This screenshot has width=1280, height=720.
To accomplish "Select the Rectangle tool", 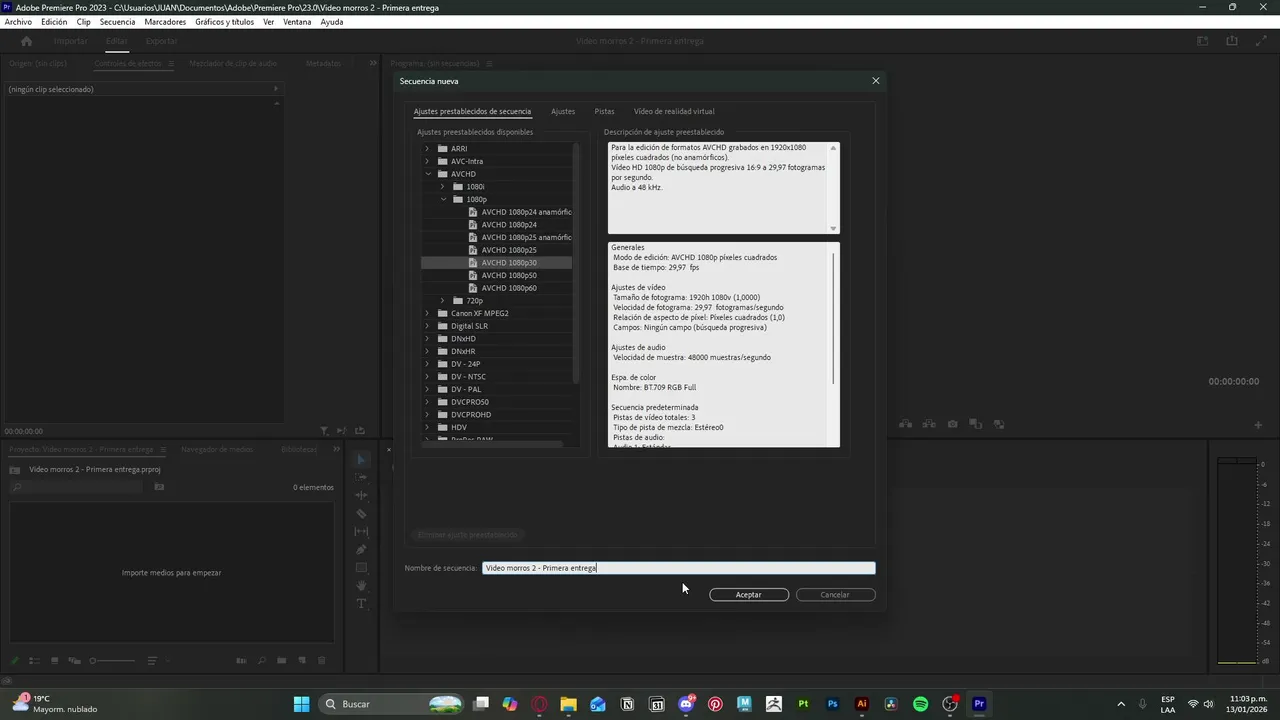I will (362, 567).
